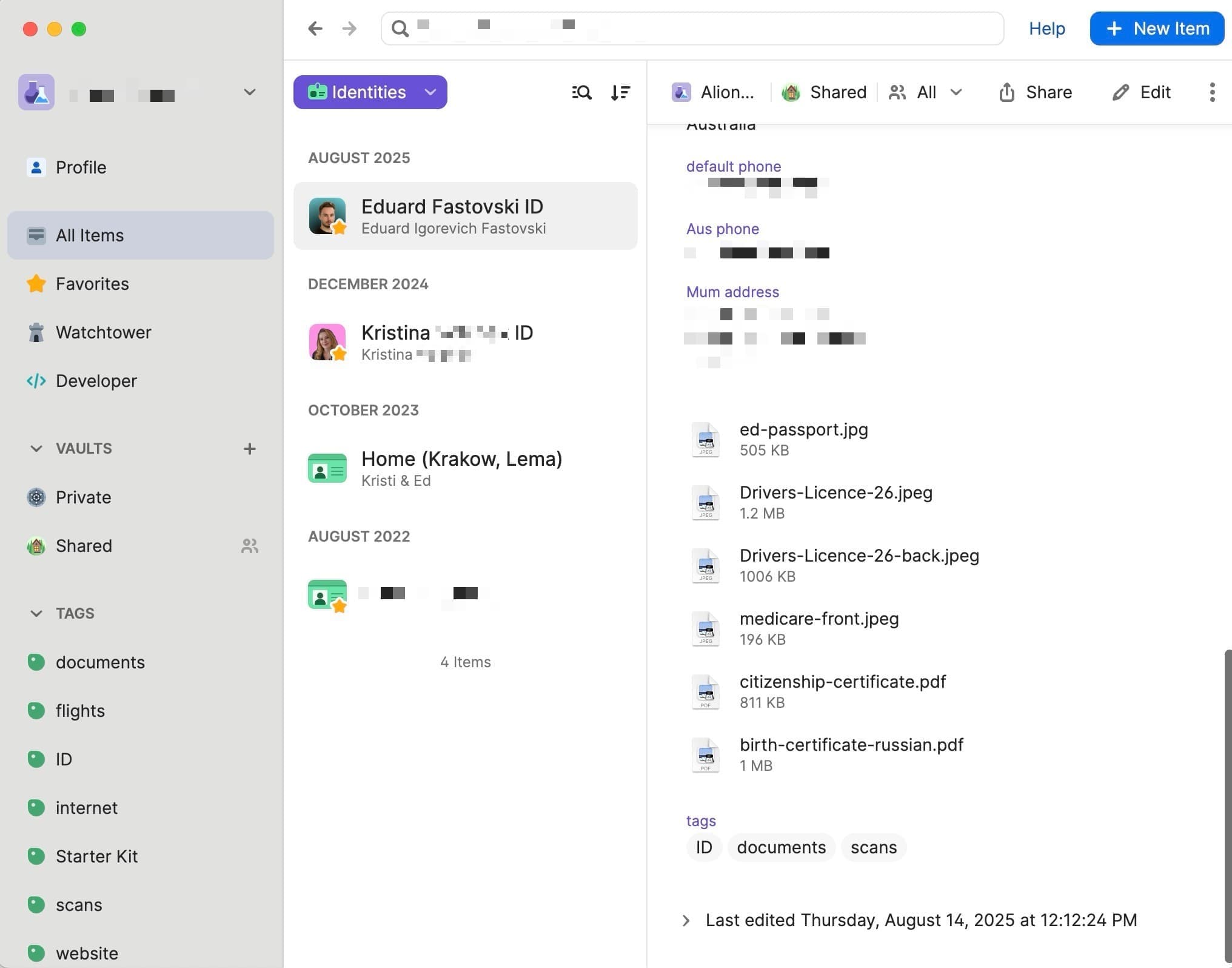The height and width of the screenshot is (968, 1232).
Task: Select the Home (Krakow, Lema) identity
Action: [x=461, y=468]
